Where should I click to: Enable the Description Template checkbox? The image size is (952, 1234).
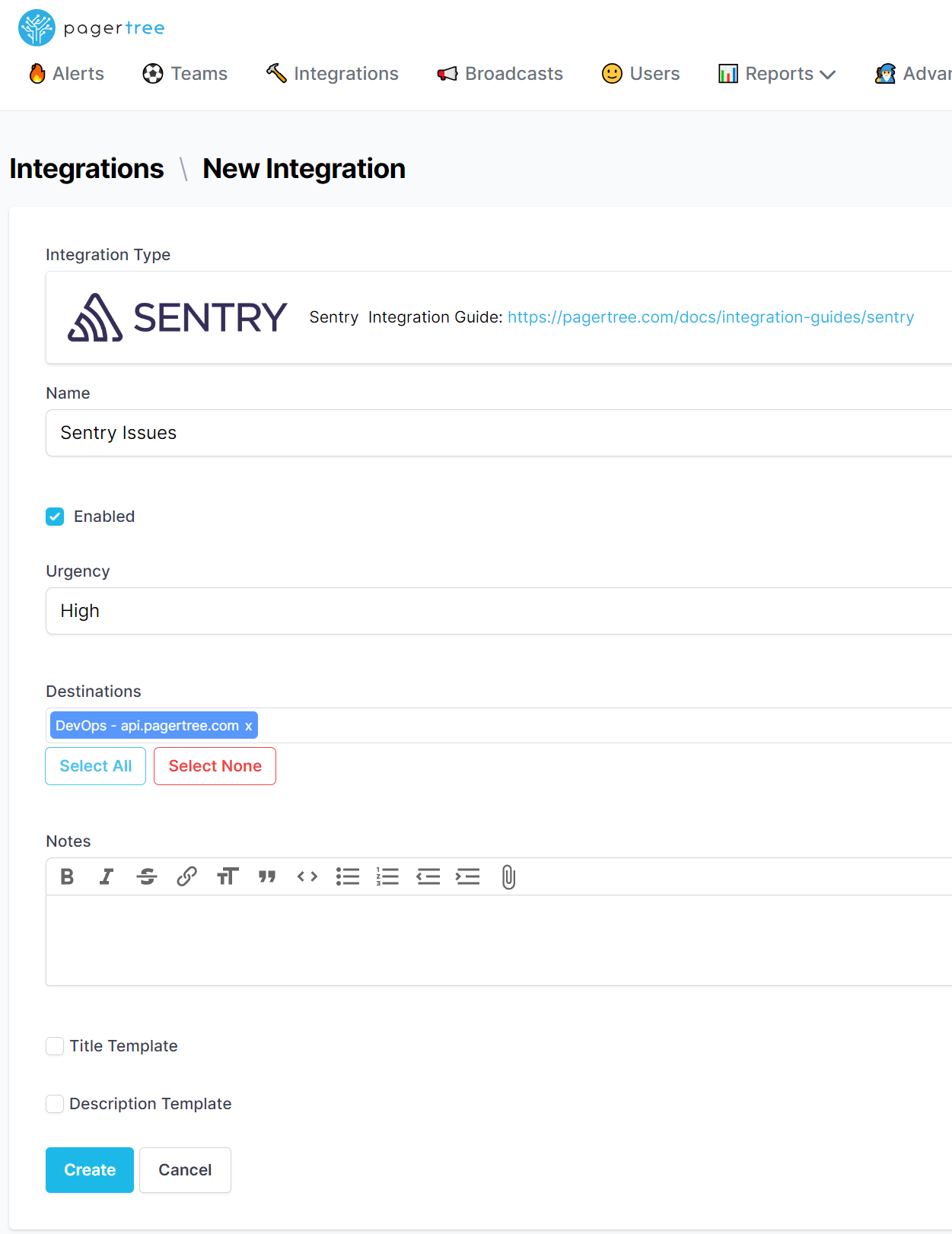point(55,1104)
